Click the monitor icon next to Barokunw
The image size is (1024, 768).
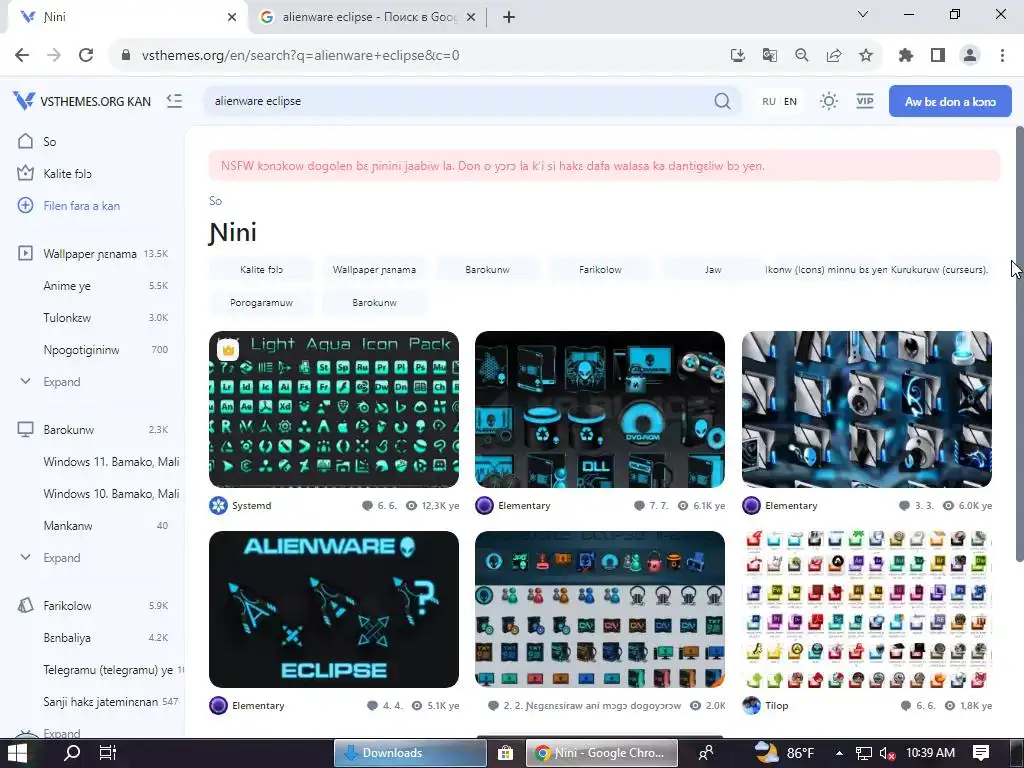click(25, 429)
